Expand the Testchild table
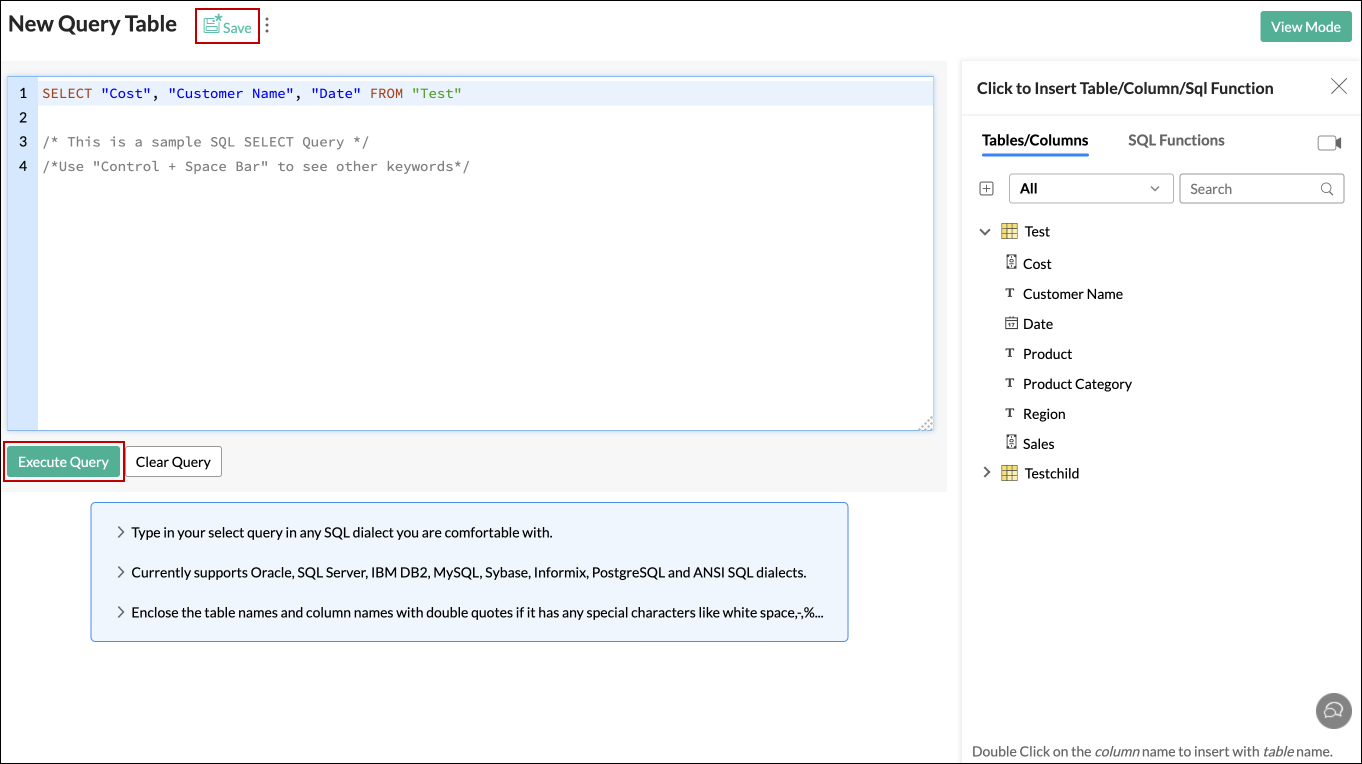This screenshot has height=764, width=1362. tap(987, 472)
